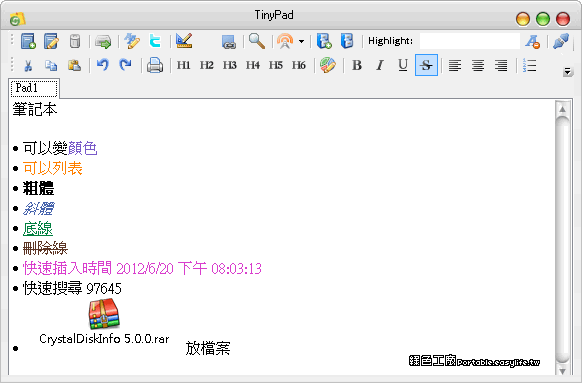The width and height of the screenshot is (582, 383).
Task: Delete pad using trash can icon
Action: [x=75, y=41]
